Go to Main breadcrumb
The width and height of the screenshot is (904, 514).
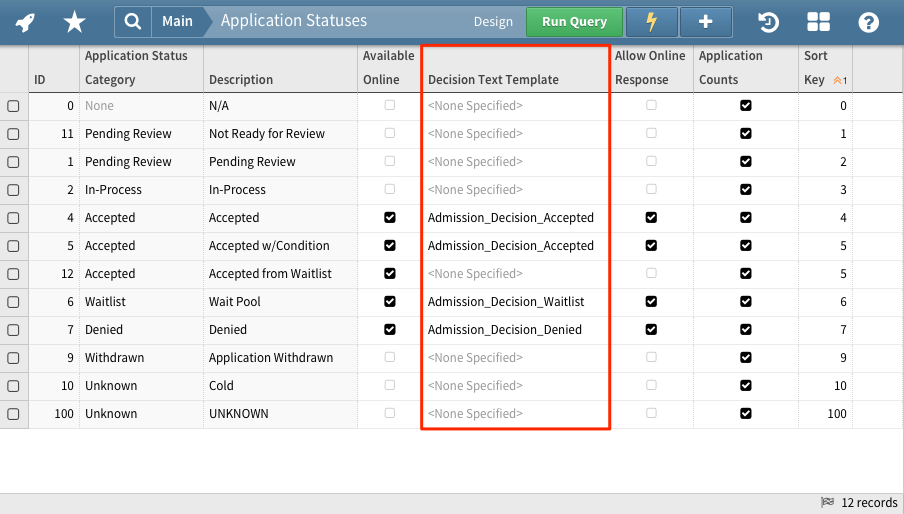(x=177, y=21)
